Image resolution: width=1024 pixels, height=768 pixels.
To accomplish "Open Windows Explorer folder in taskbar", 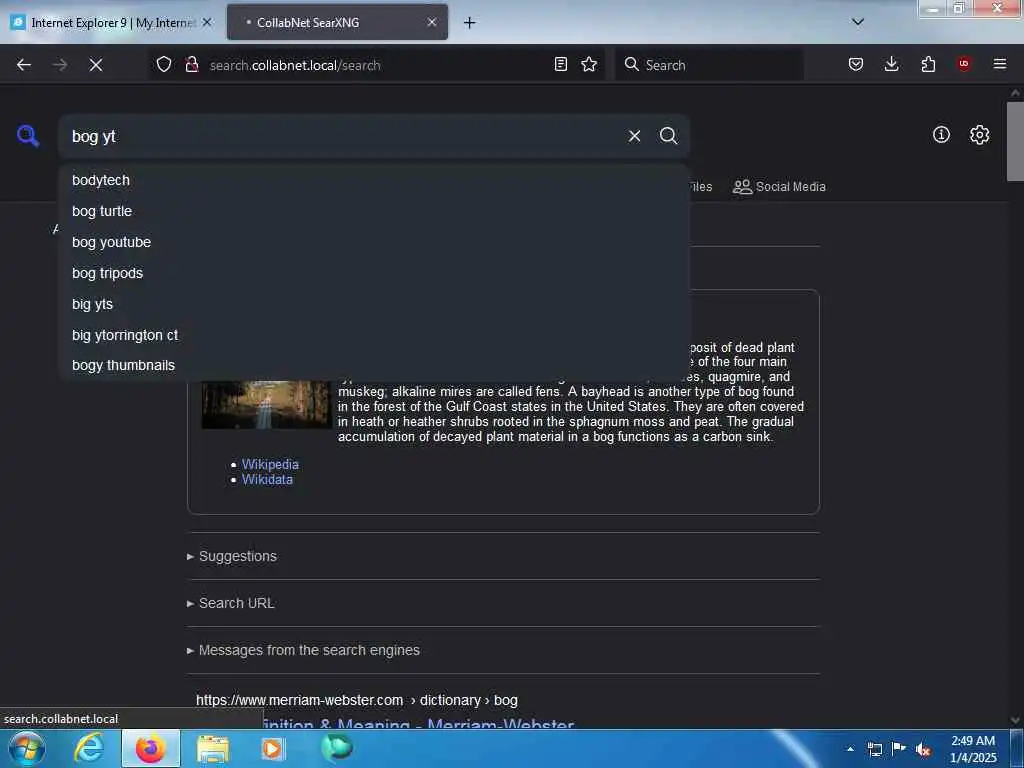I will (x=213, y=748).
